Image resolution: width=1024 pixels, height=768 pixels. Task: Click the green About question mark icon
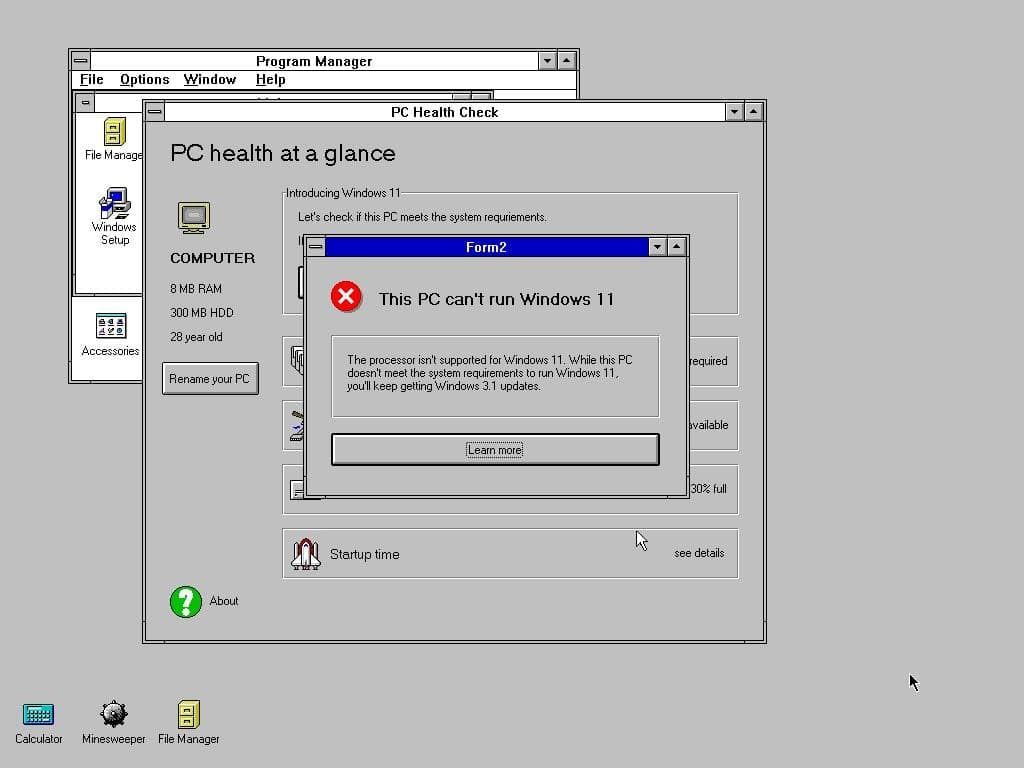[186, 601]
